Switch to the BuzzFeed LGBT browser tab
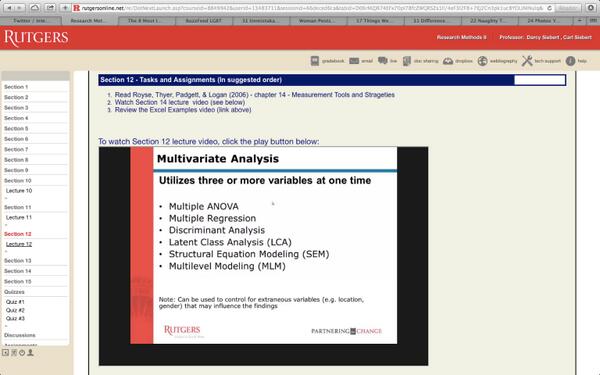The image size is (600, 375). tap(203, 21)
